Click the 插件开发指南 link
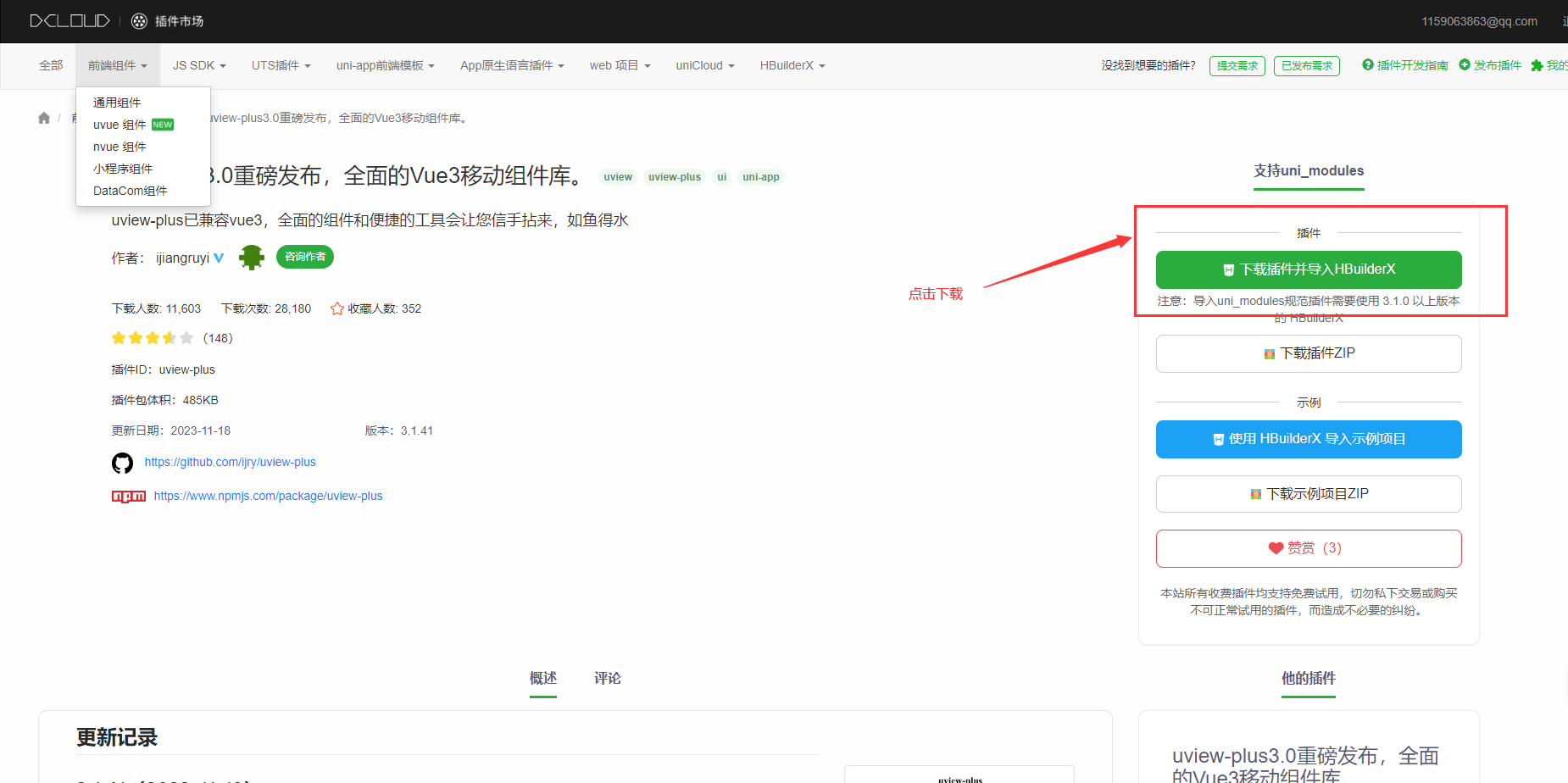1568x783 pixels. (x=1412, y=65)
